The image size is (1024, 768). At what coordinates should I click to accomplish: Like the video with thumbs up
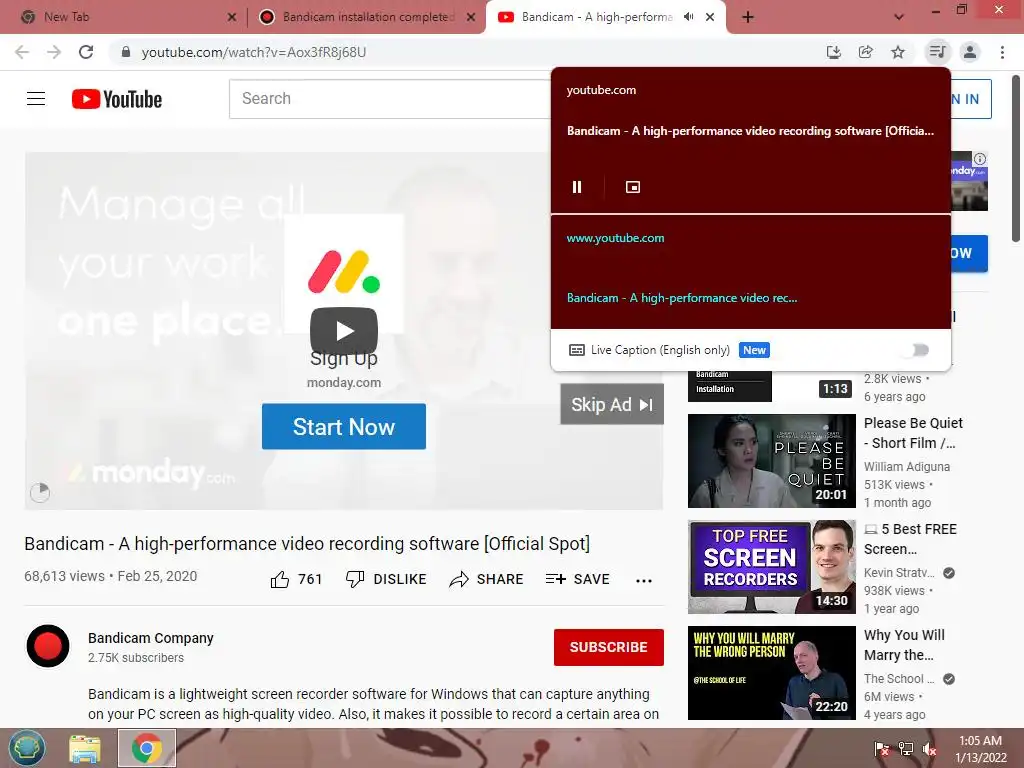[x=296, y=579]
